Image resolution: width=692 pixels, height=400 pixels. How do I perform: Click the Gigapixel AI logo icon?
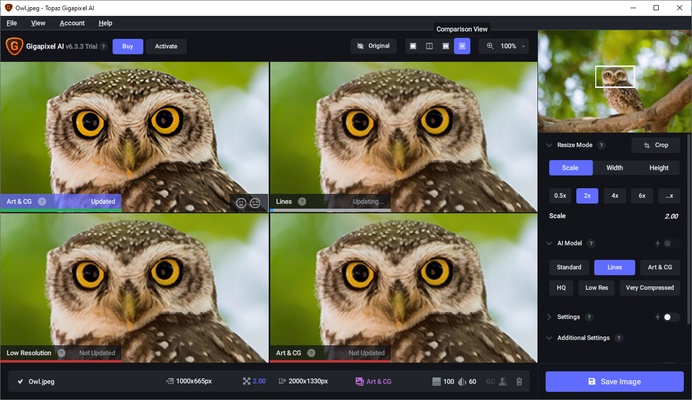[x=14, y=46]
